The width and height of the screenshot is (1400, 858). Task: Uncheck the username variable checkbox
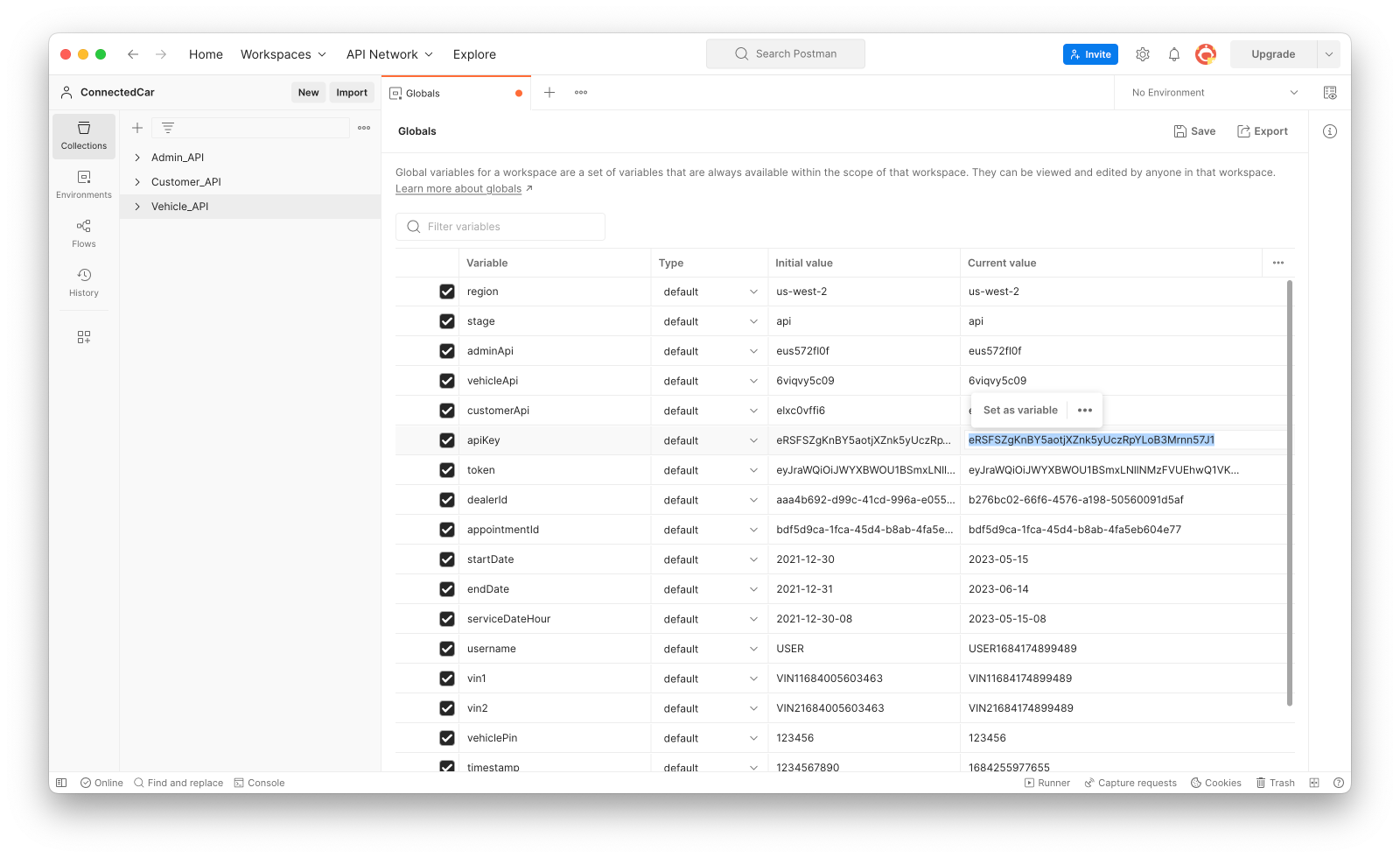(x=447, y=649)
